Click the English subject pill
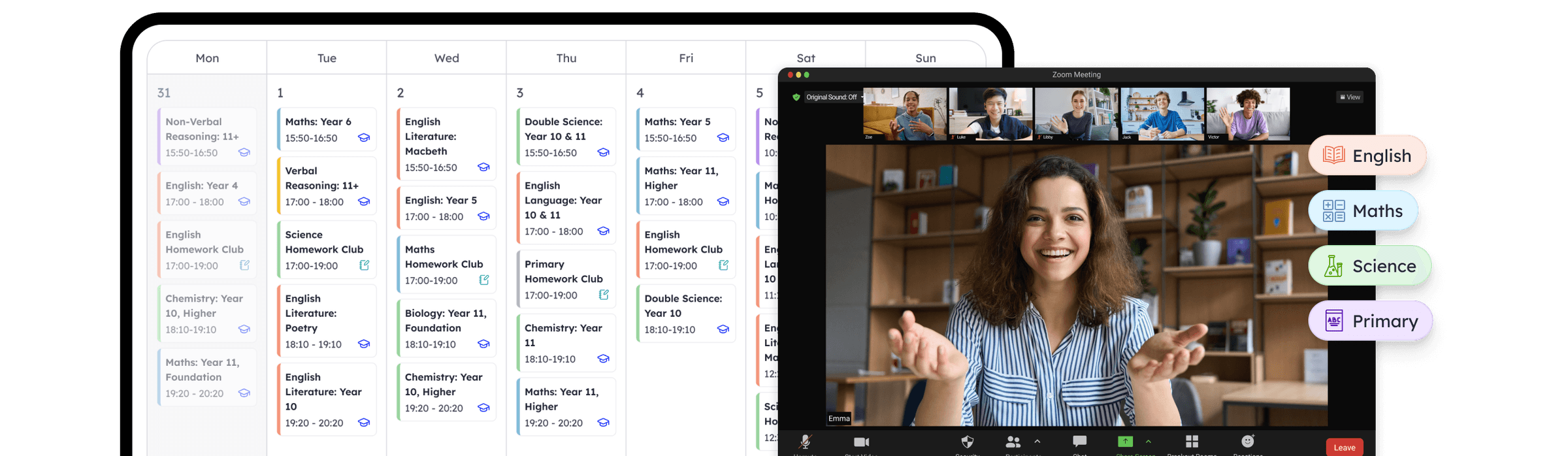The width and height of the screenshot is (1568, 456). [x=1367, y=155]
